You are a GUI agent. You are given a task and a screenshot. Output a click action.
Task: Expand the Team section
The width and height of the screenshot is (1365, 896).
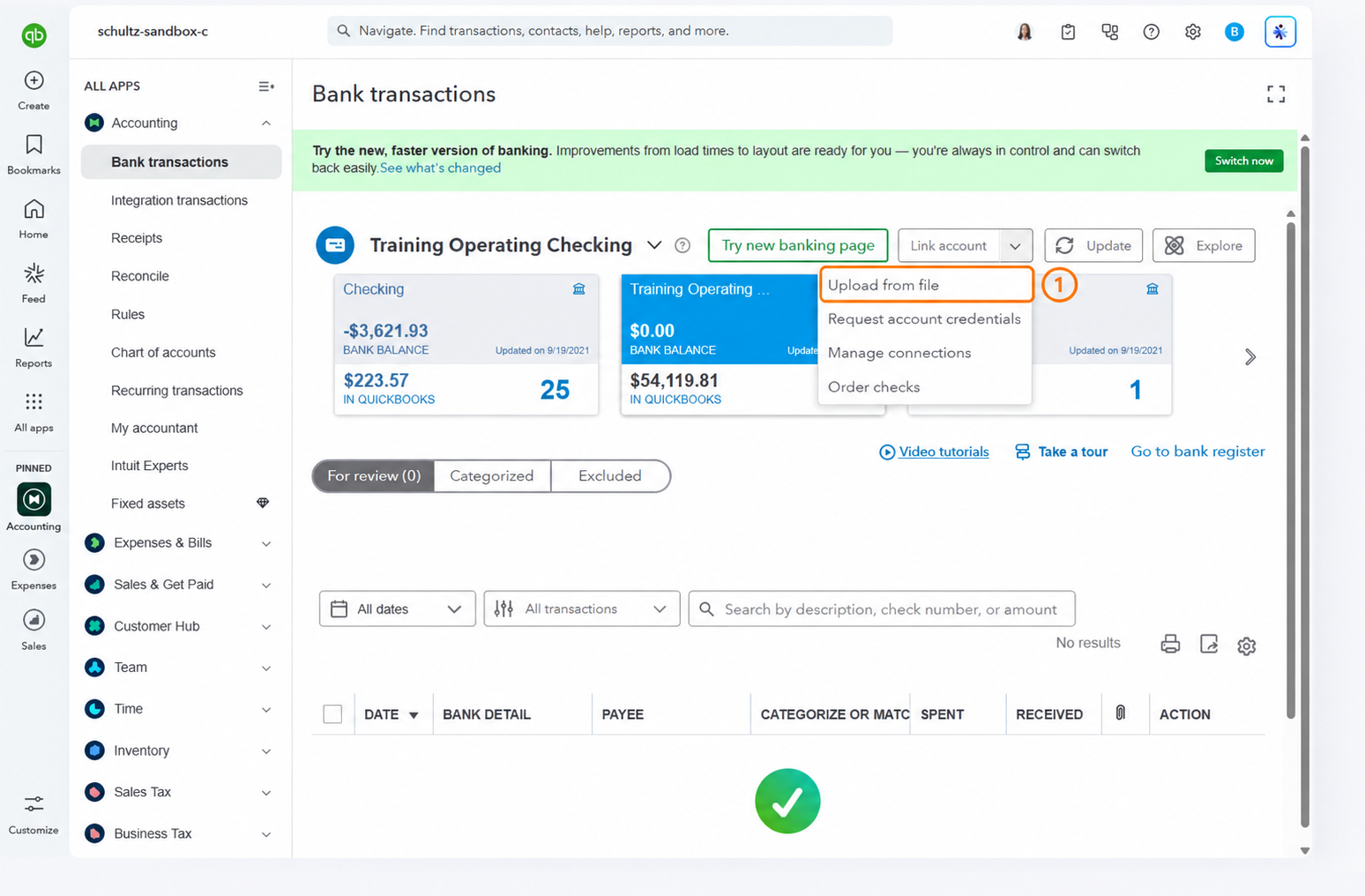point(265,668)
